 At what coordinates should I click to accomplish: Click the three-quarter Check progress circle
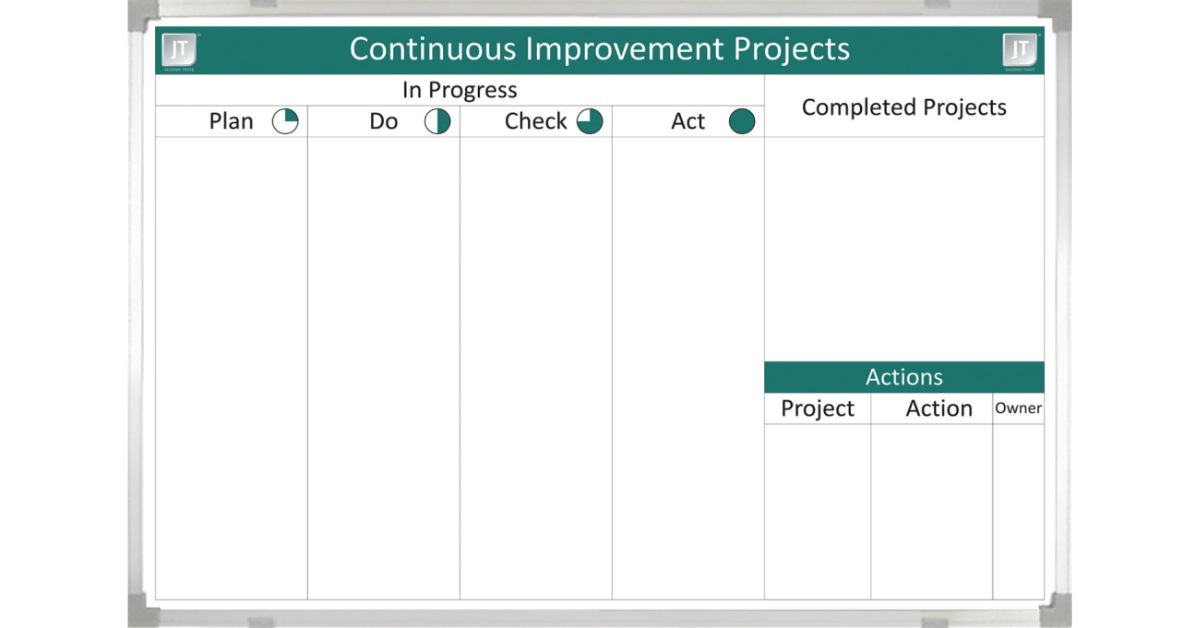[590, 122]
